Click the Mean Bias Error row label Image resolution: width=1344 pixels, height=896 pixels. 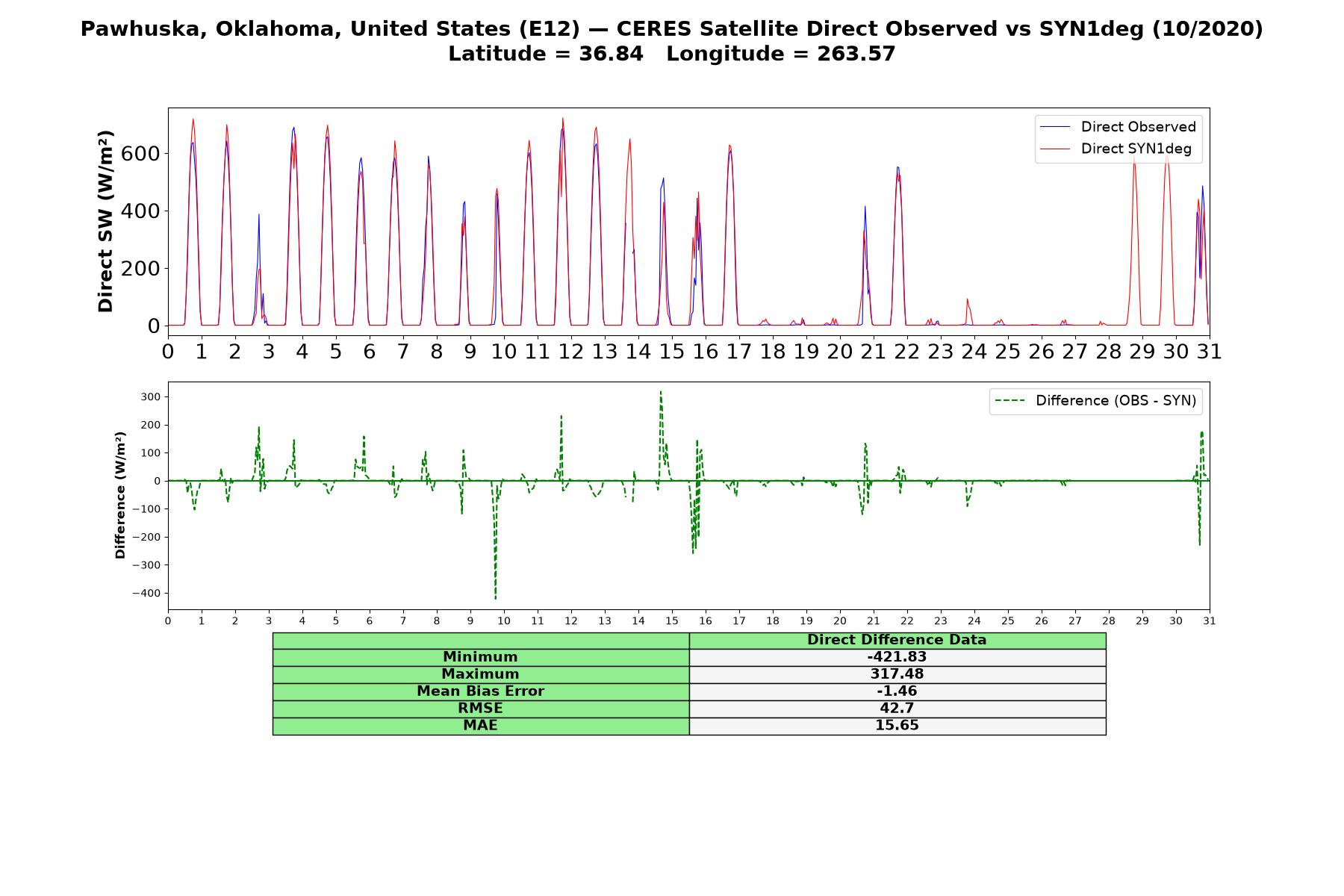click(x=481, y=691)
